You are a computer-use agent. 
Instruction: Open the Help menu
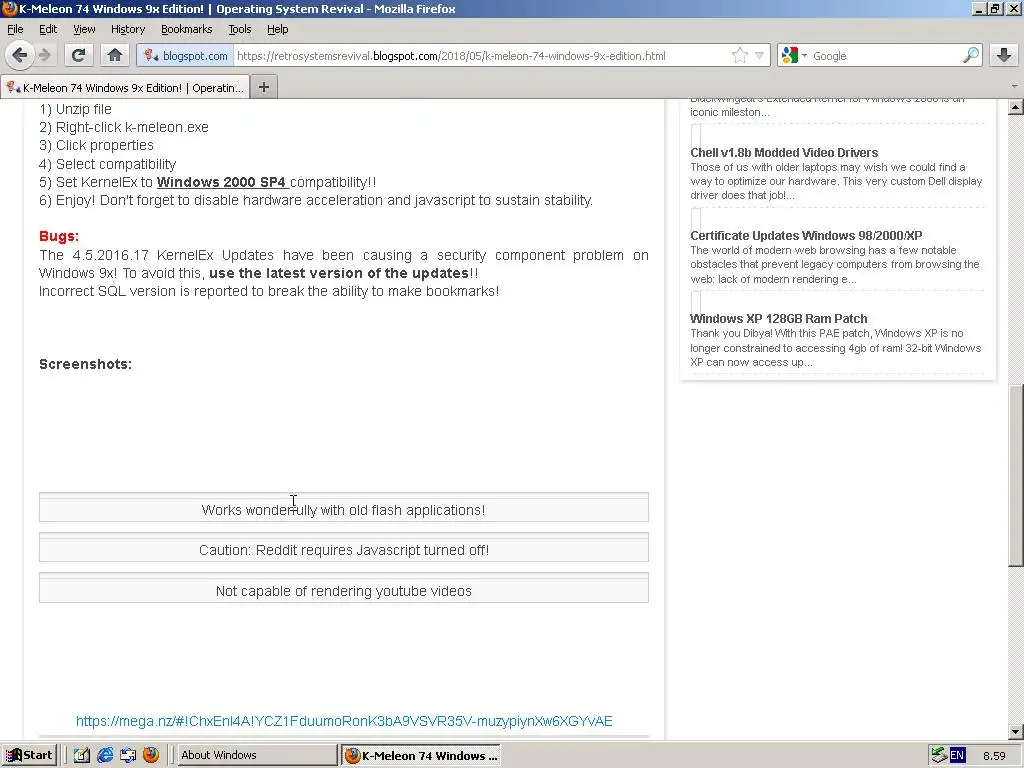pos(278,29)
